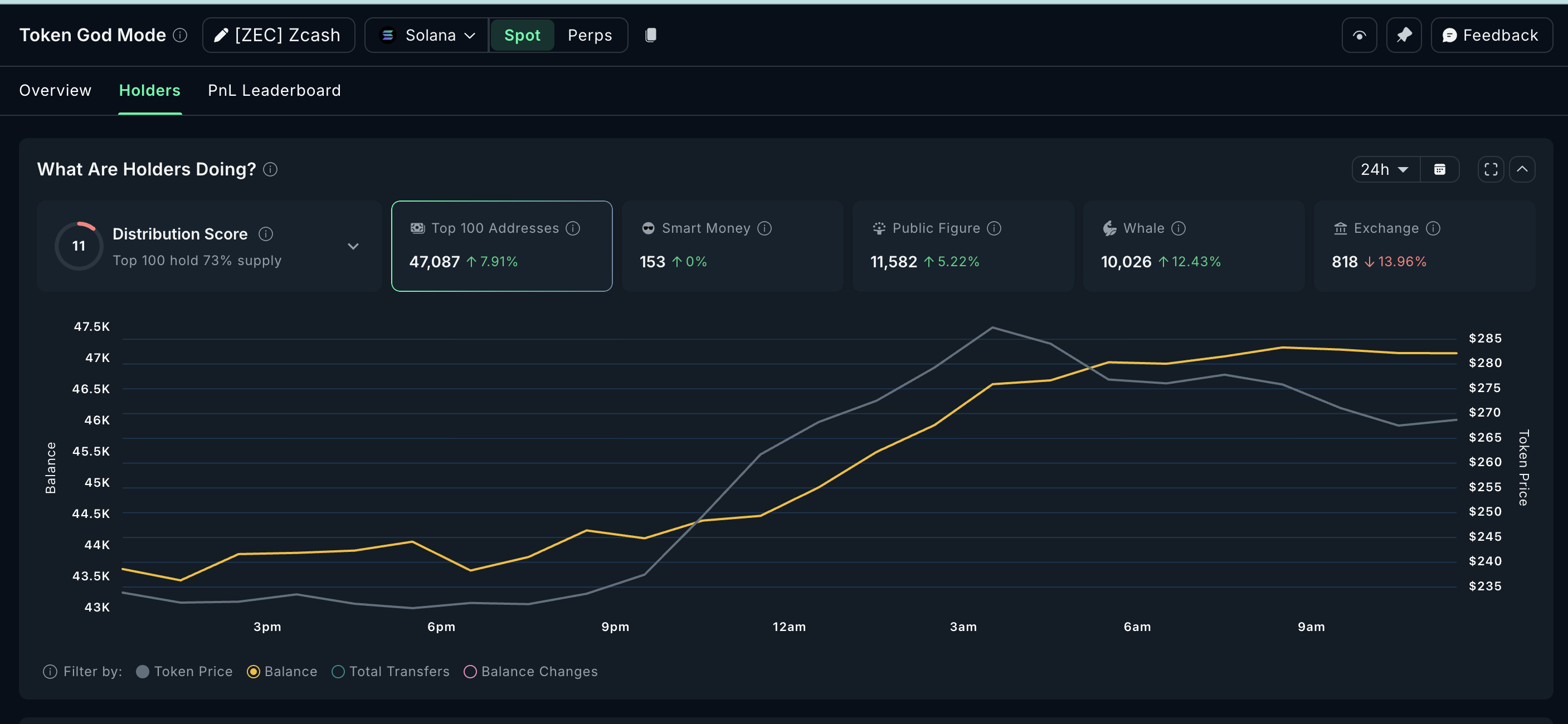Select the Whale holders card
The height and width of the screenshot is (724, 1568).
click(x=1192, y=246)
